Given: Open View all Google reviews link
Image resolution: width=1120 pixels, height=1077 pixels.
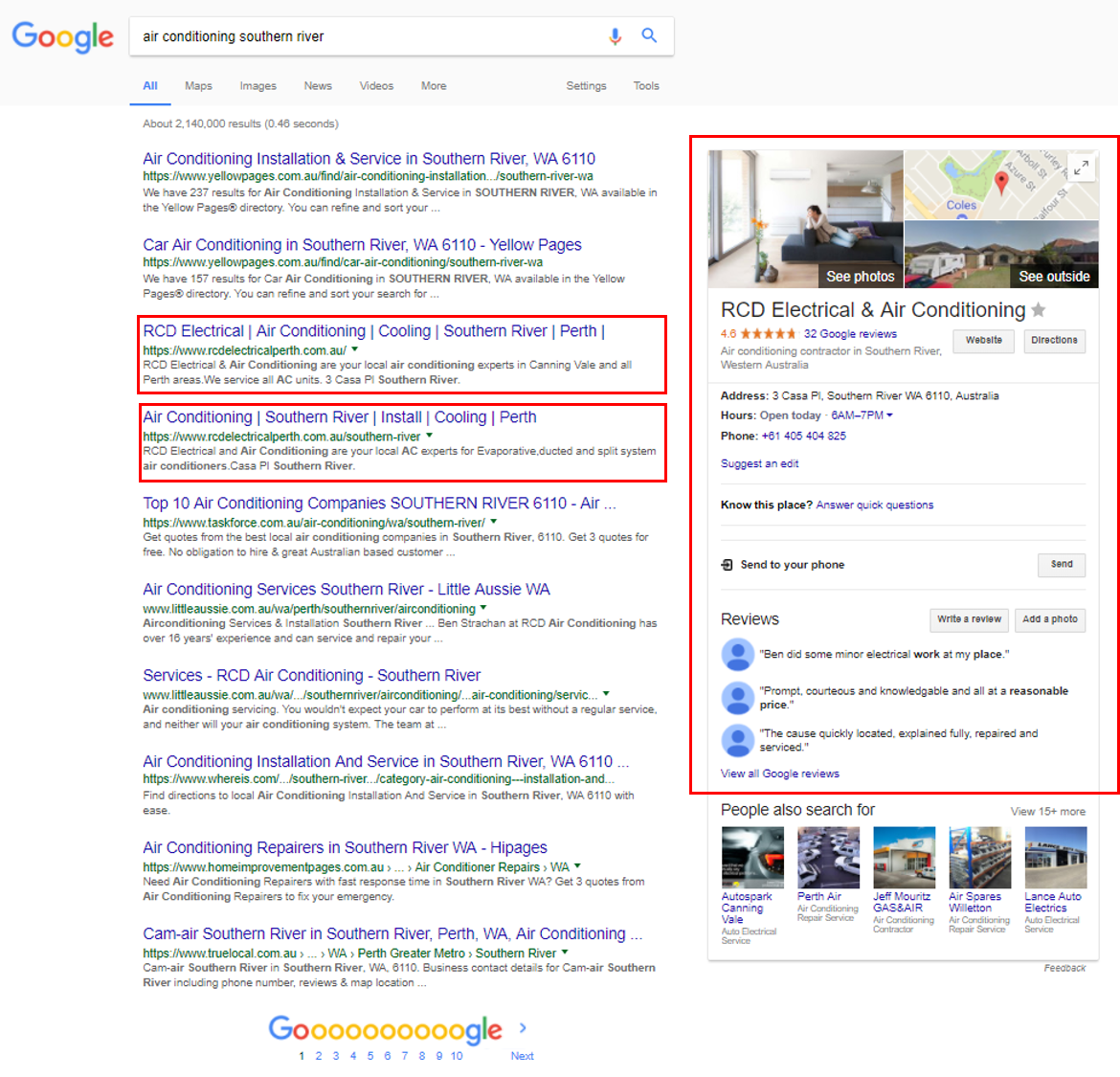Looking at the screenshot, I should 780,774.
